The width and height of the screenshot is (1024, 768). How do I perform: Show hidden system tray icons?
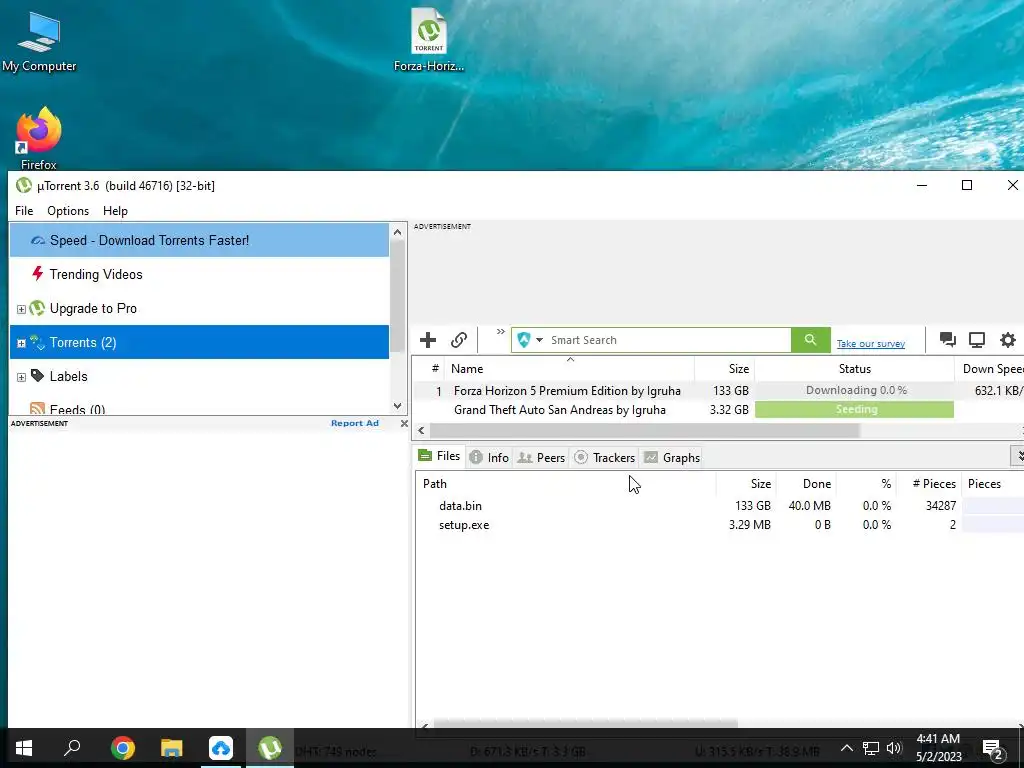pyautogui.click(x=846, y=748)
